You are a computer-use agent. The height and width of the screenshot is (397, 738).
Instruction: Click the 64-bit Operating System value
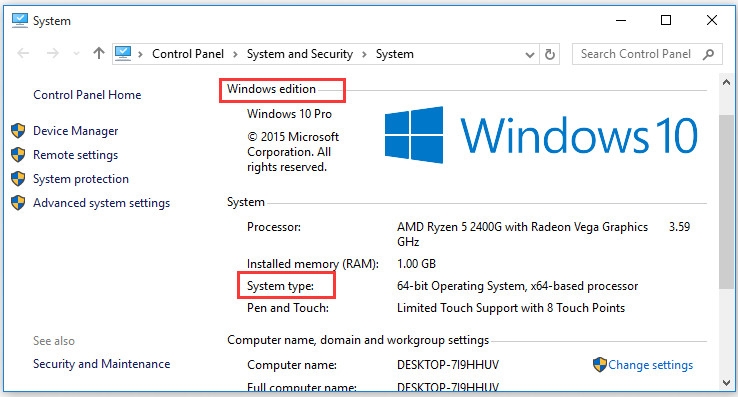tap(517, 286)
